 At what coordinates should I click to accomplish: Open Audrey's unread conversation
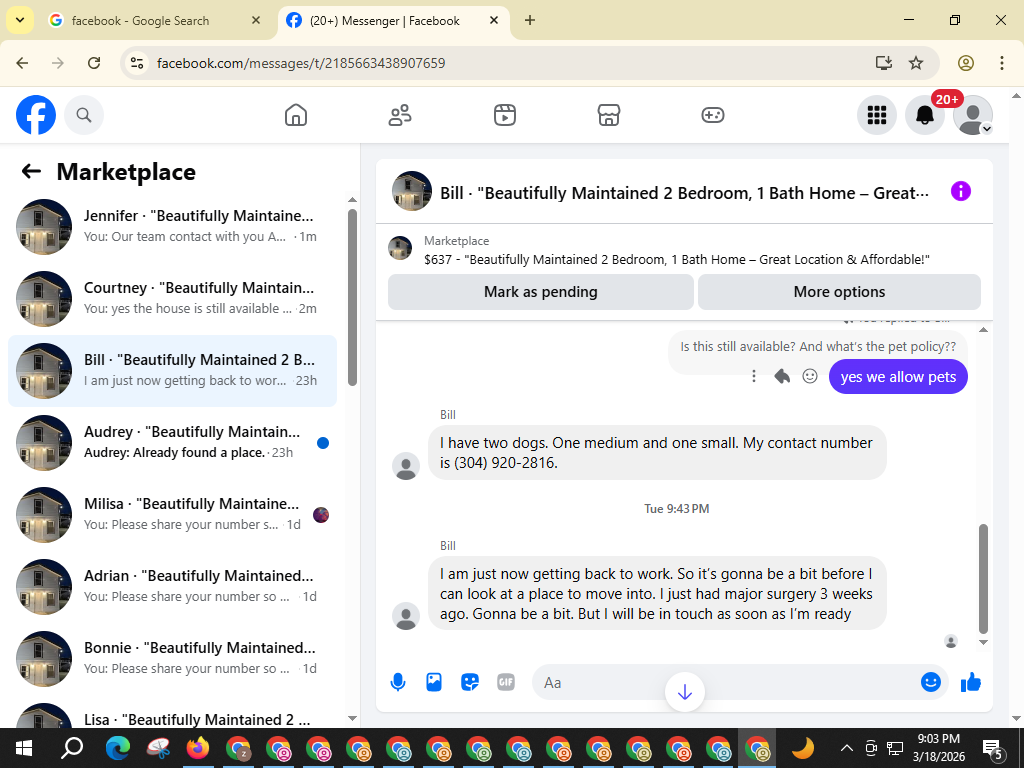point(172,442)
